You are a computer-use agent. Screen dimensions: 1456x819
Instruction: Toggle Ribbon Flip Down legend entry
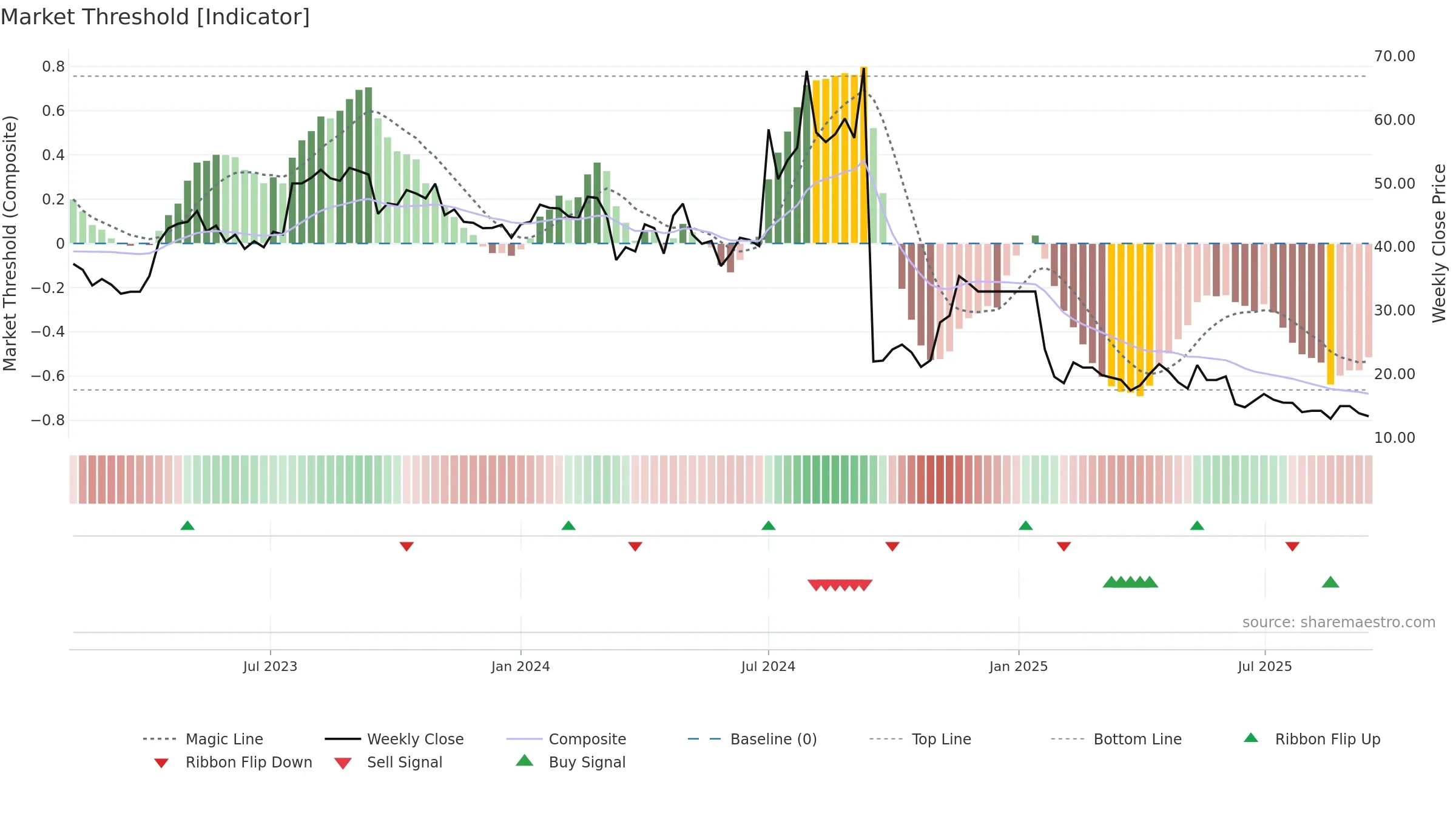coord(233,762)
